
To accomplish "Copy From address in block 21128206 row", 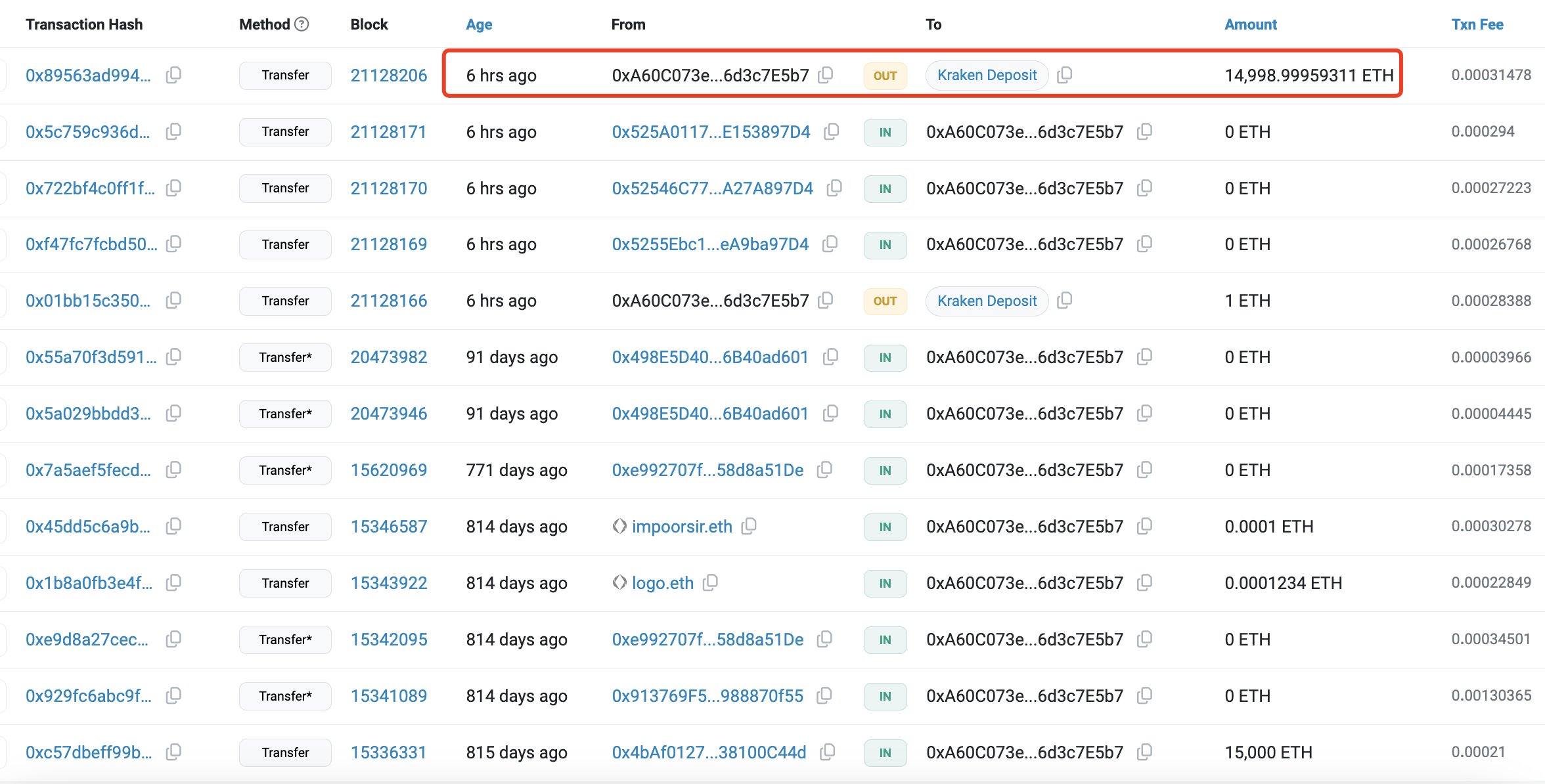I will [826, 75].
